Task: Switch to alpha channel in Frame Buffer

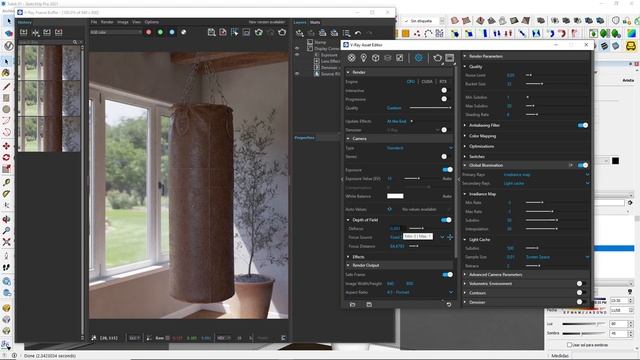Action: 184,32
